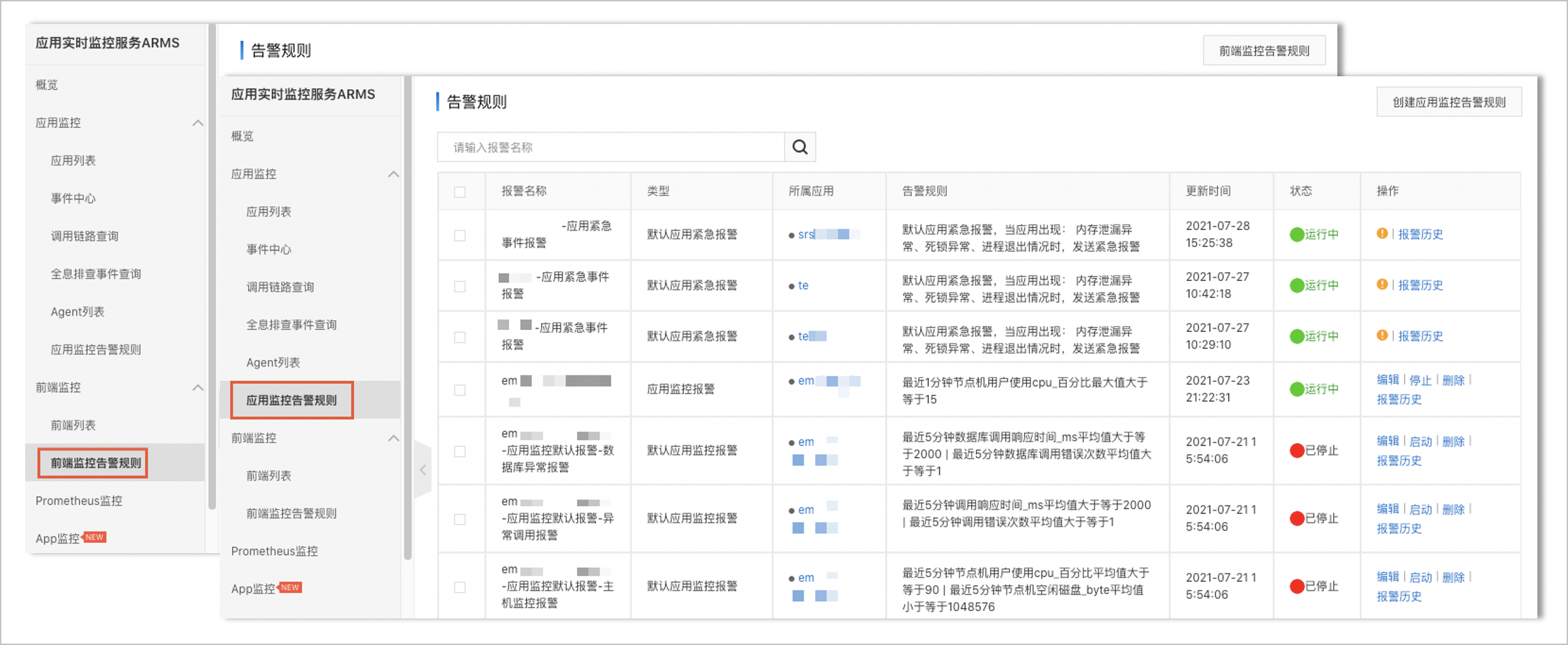Click the 更新时间 column header

pyautogui.click(x=1208, y=191)
